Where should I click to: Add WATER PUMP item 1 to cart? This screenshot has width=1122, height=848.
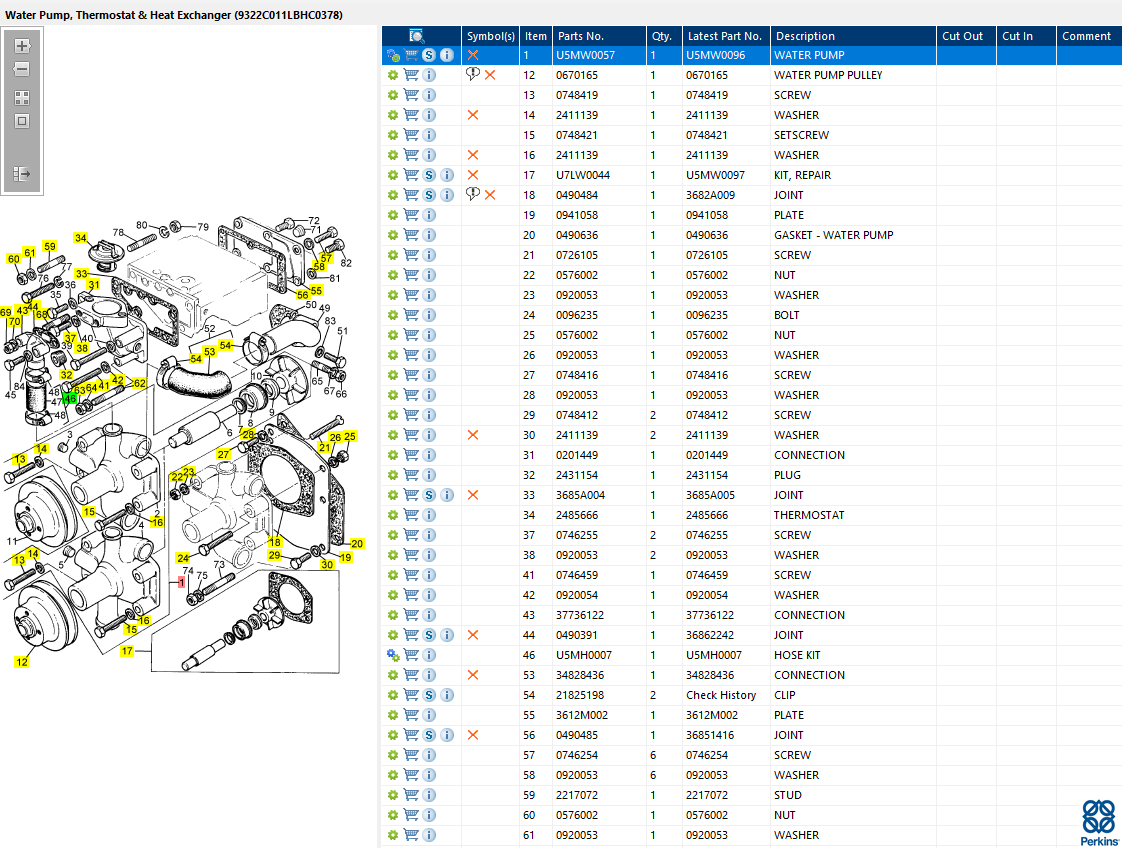pos(411,55)
